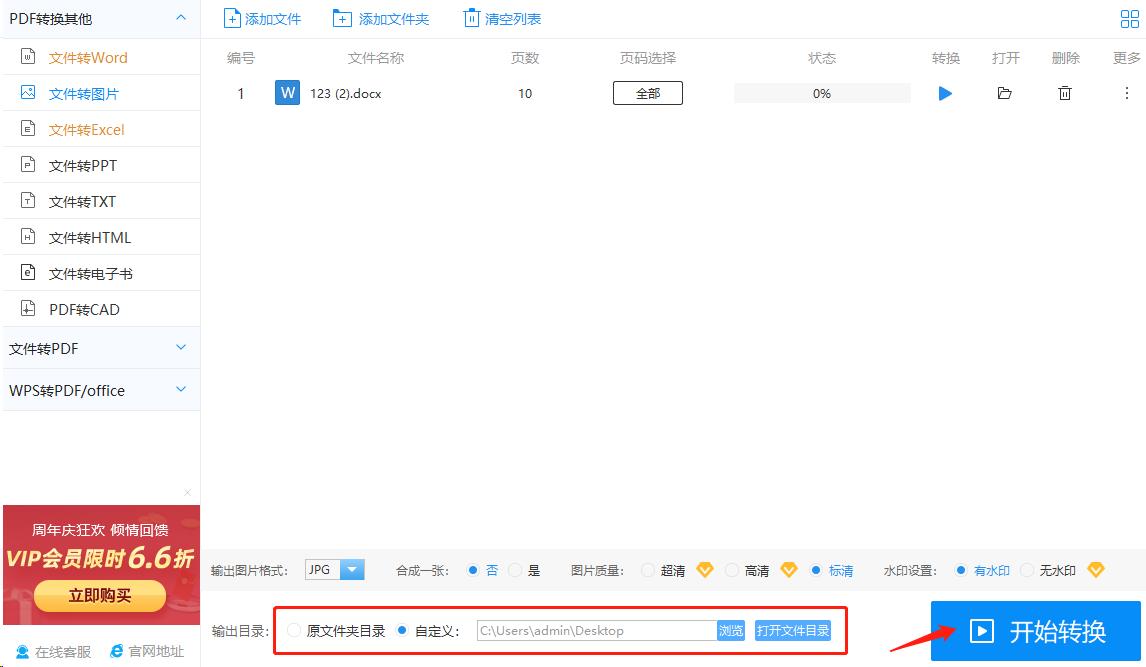Open the file location folder icon for 123 (2).docx

point(1004,92)
